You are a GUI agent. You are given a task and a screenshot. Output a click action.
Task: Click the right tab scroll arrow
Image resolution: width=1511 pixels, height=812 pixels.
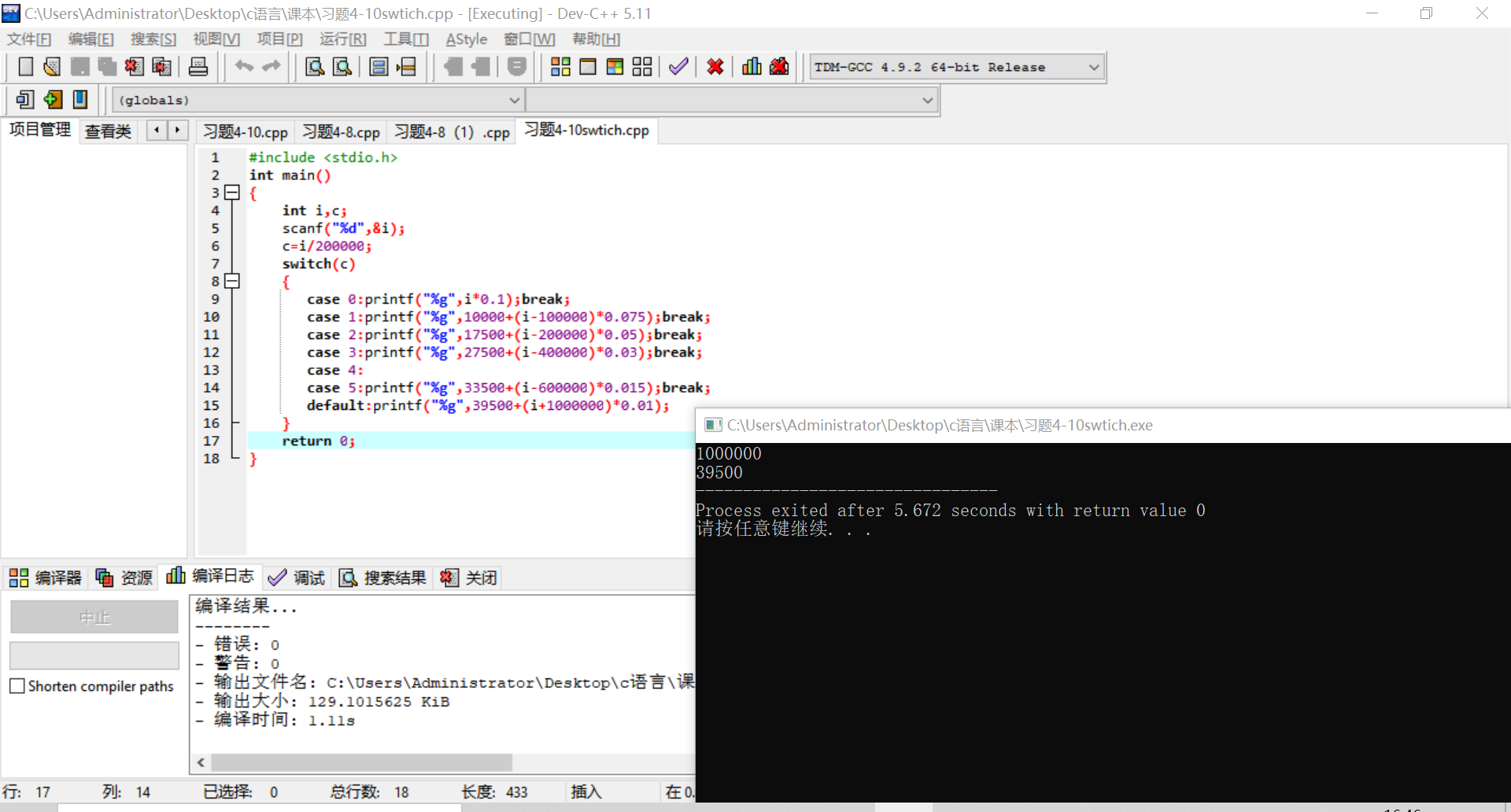178,130
